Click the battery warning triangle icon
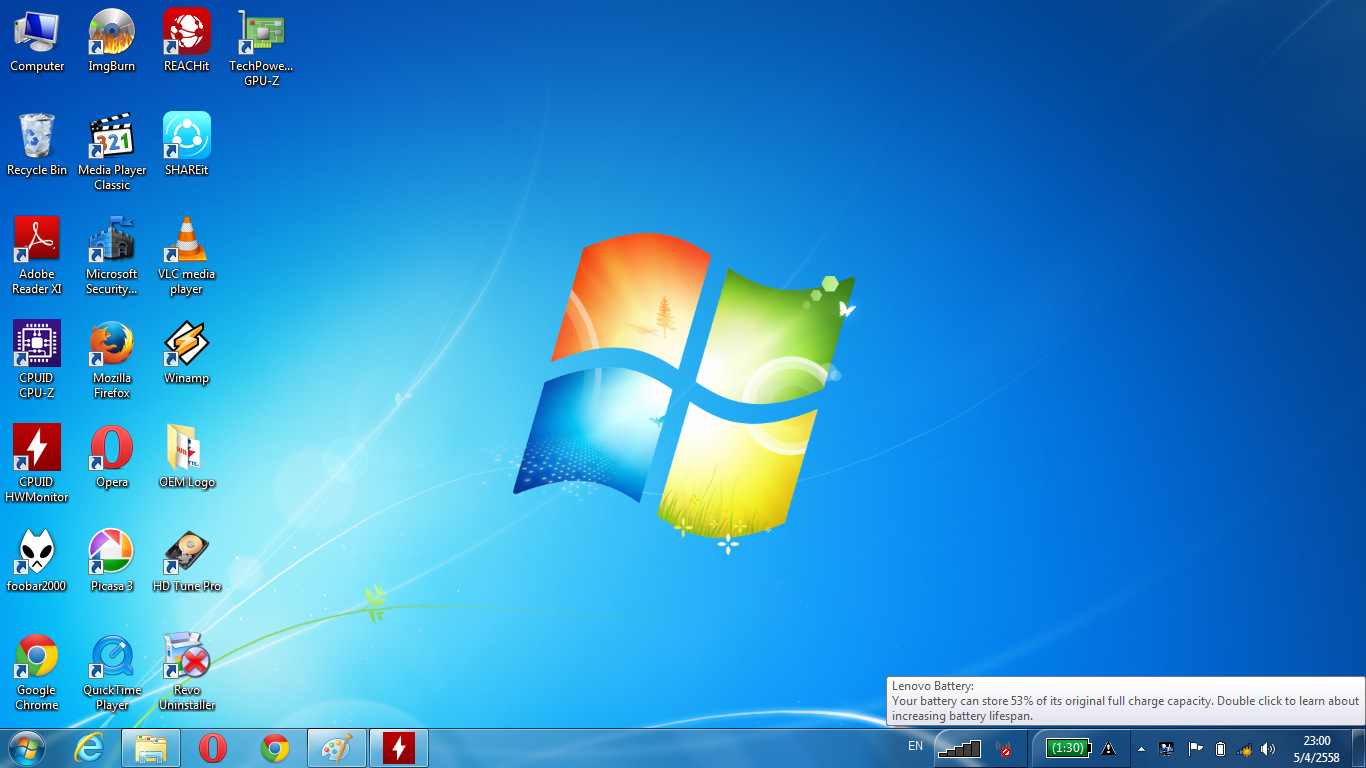Viewport: 1366px width, 768px height. [x=1108, y=748]
